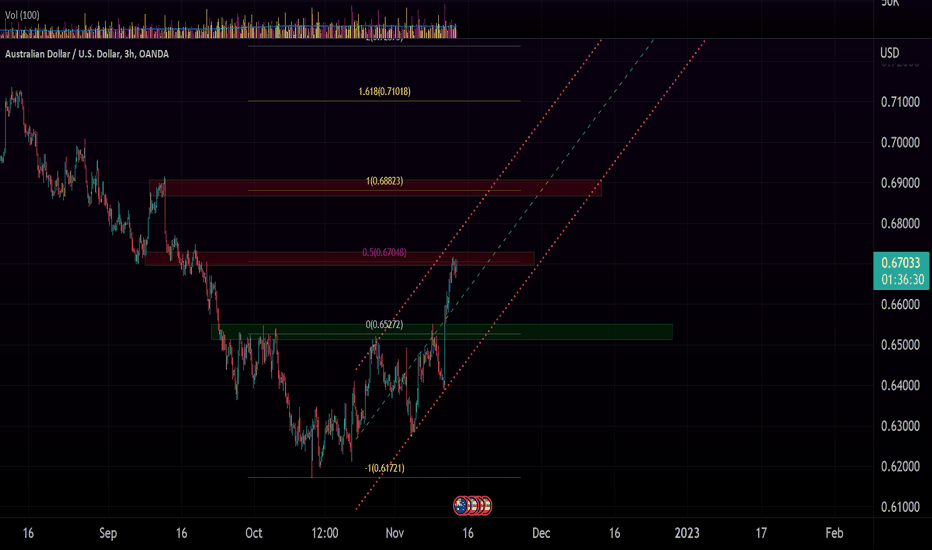The height and width of the screenshot is (550, 932).
Task: Click the 0.71000 price axis label
Action: [x=900, y=102]
